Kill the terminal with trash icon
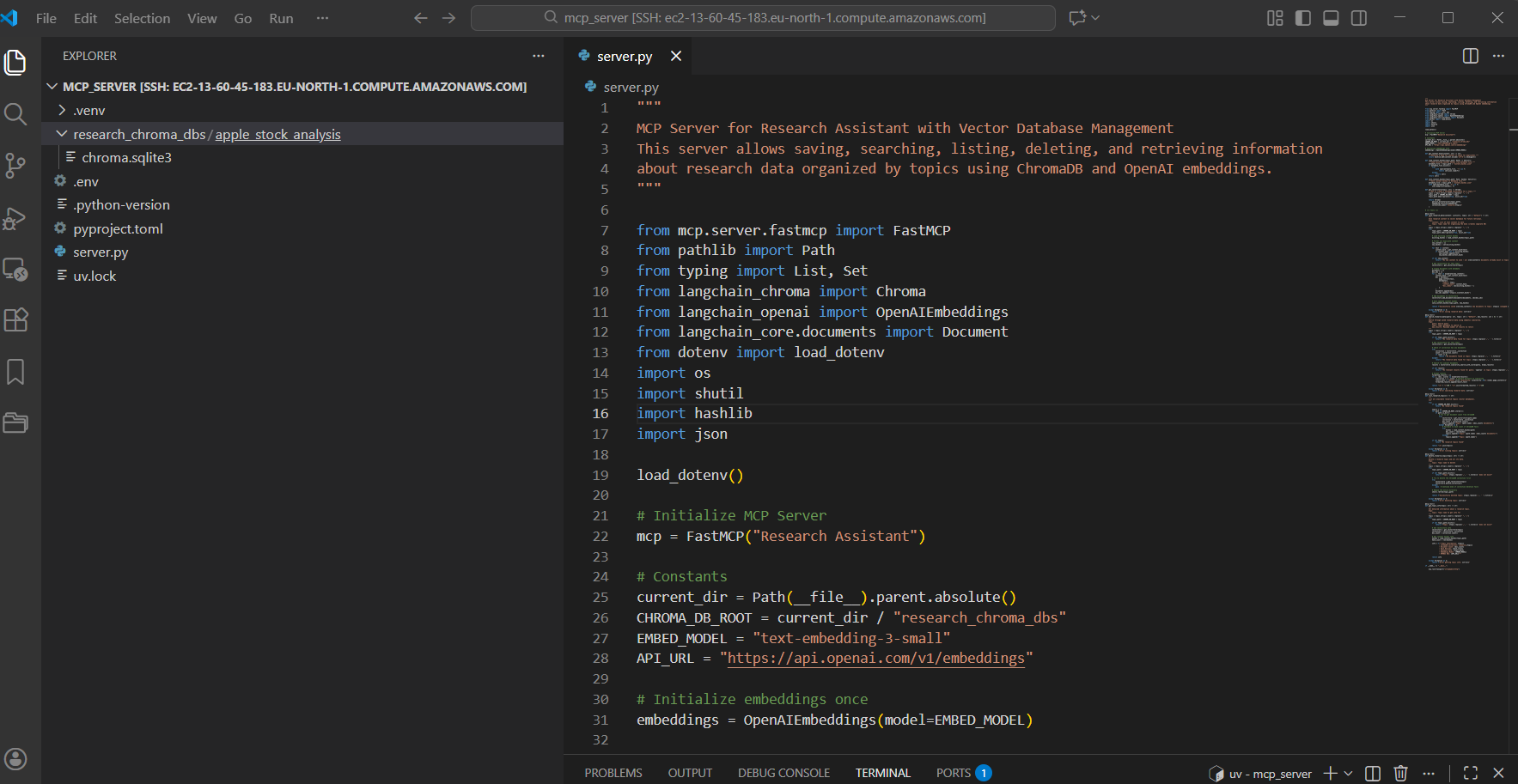This screenshot has height=784, width=1518. point(1400,773)
